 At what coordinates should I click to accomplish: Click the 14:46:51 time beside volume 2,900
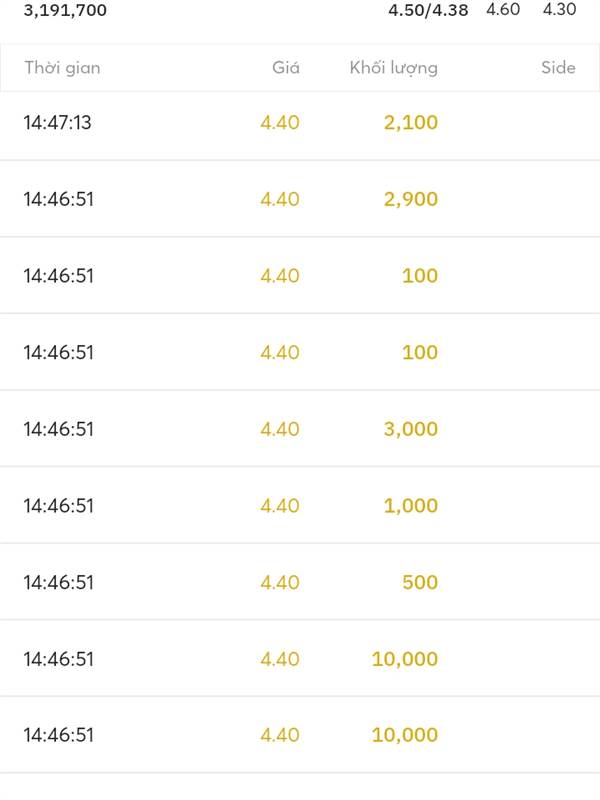[x=59, y=199]
